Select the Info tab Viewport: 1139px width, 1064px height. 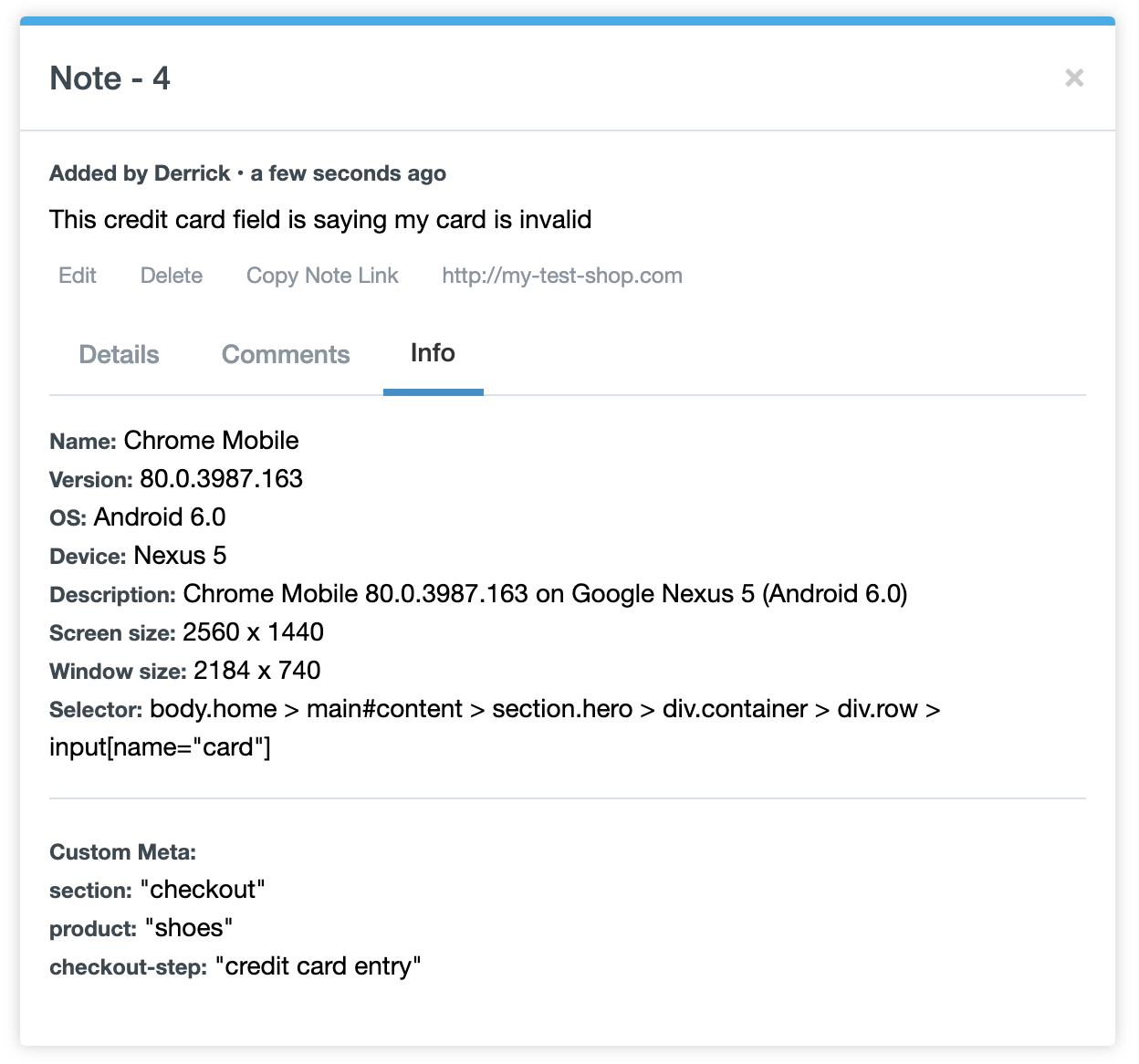point(433,353)
